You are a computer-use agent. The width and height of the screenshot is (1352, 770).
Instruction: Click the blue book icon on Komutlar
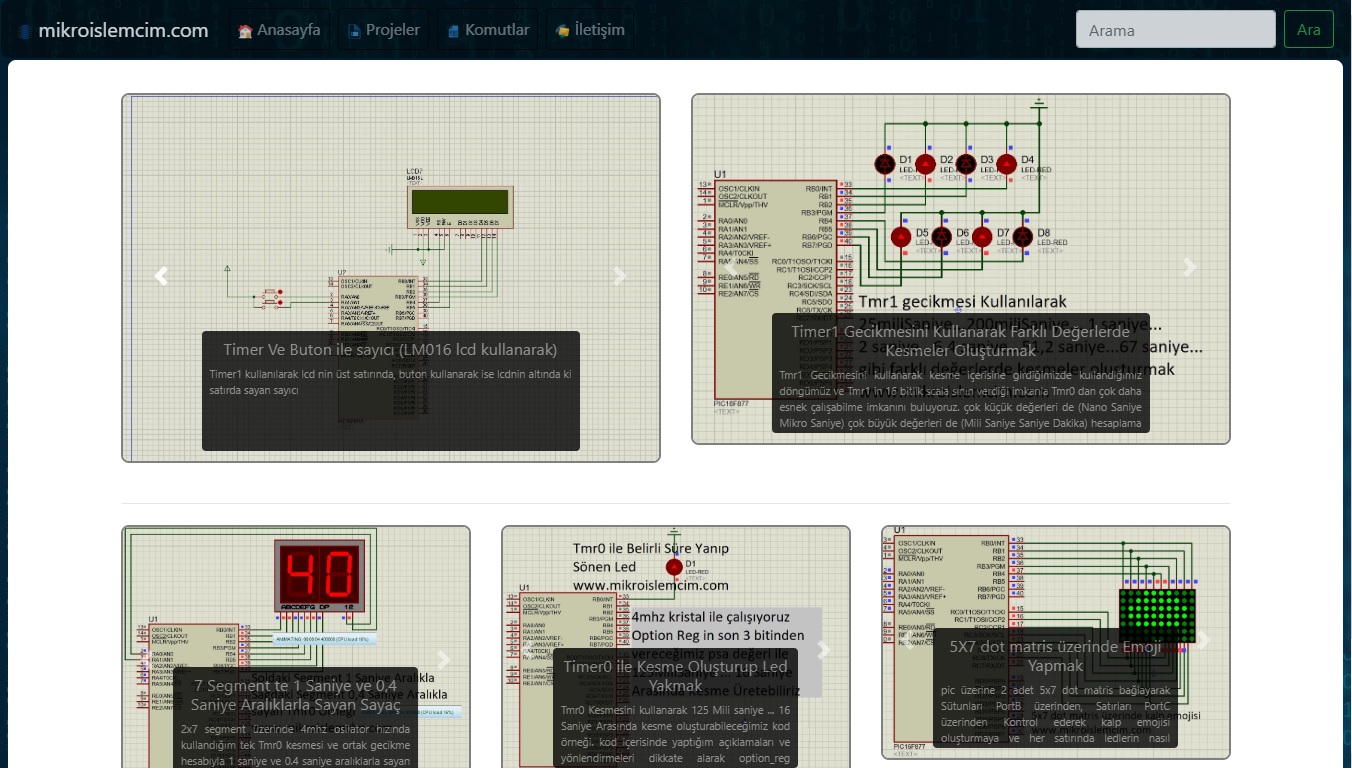point(453,31)
